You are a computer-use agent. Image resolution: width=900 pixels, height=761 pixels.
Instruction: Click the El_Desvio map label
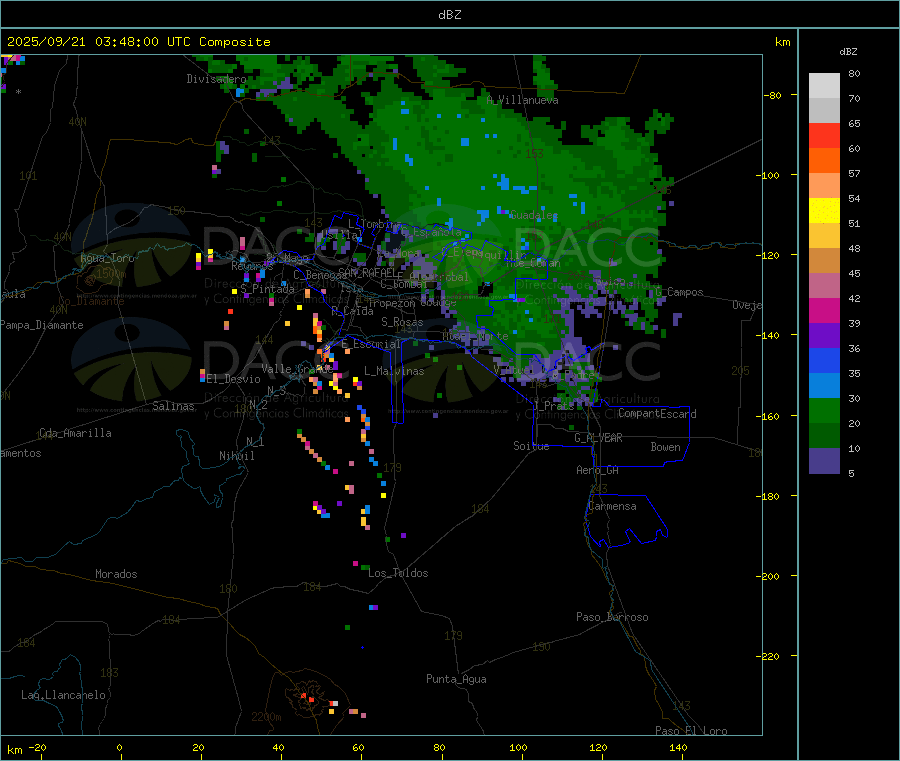234,379
